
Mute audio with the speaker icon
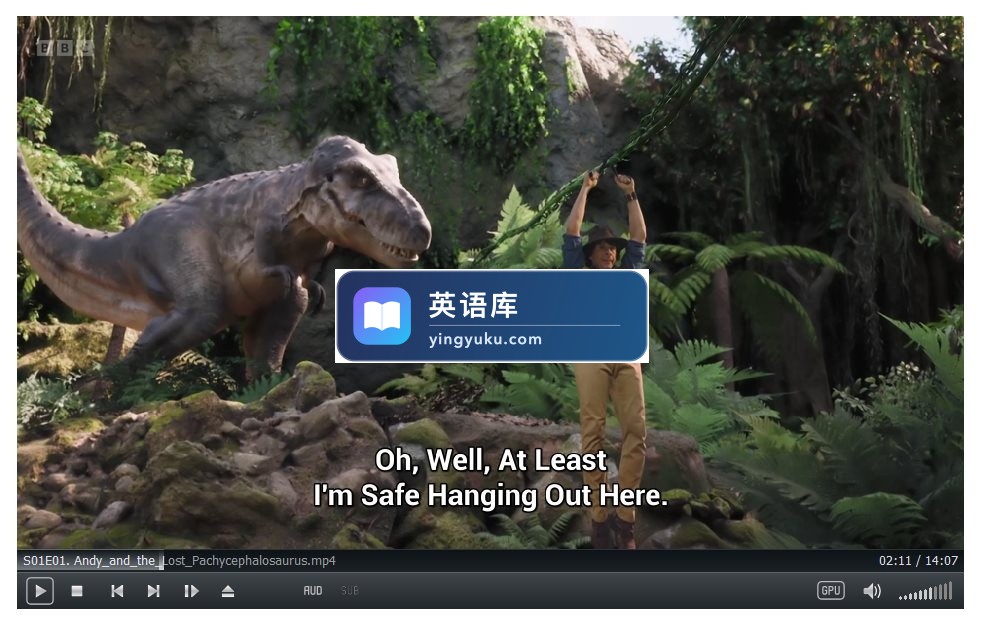[872, 591]
